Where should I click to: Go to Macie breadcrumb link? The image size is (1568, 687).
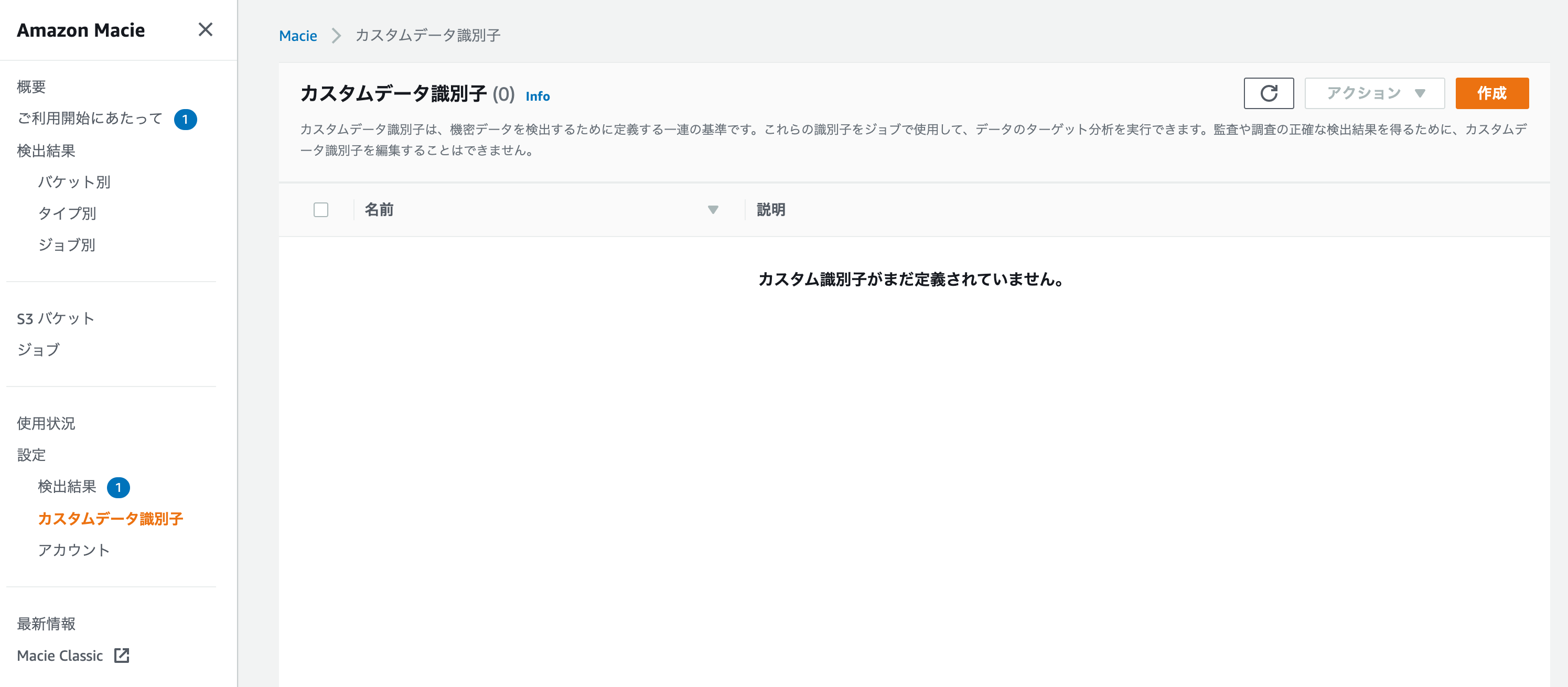point(298,35)
